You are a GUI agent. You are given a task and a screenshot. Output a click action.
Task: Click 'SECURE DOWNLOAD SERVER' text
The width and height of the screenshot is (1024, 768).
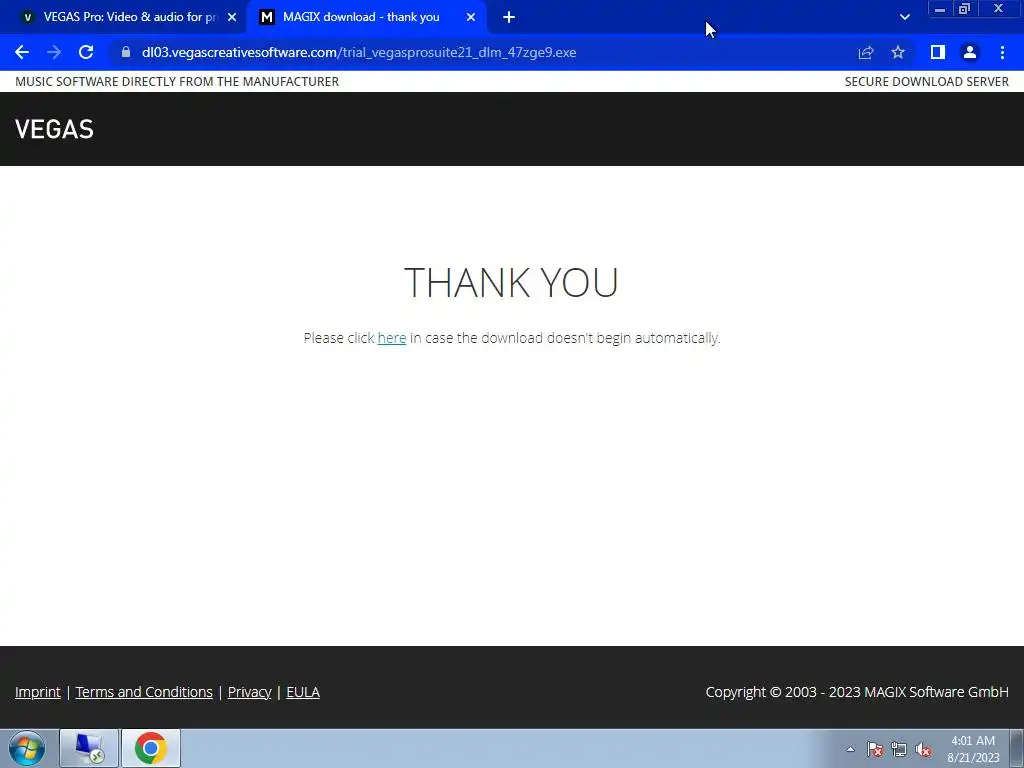(x=927, y=82)
